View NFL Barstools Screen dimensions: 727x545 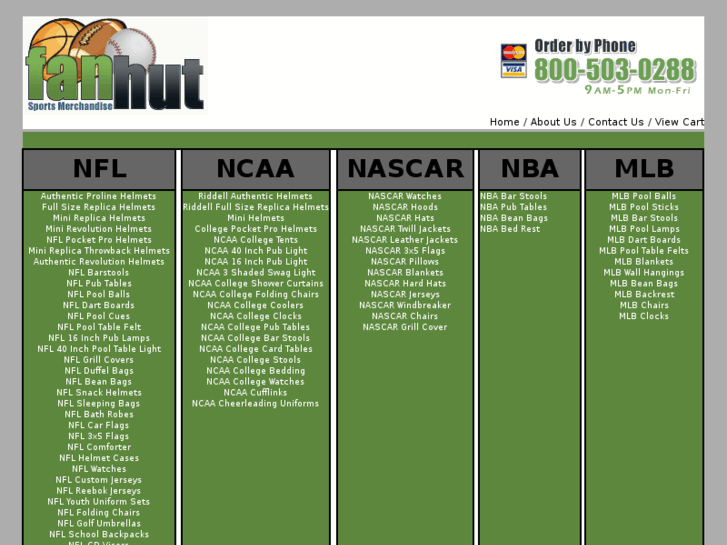point(98,272)
